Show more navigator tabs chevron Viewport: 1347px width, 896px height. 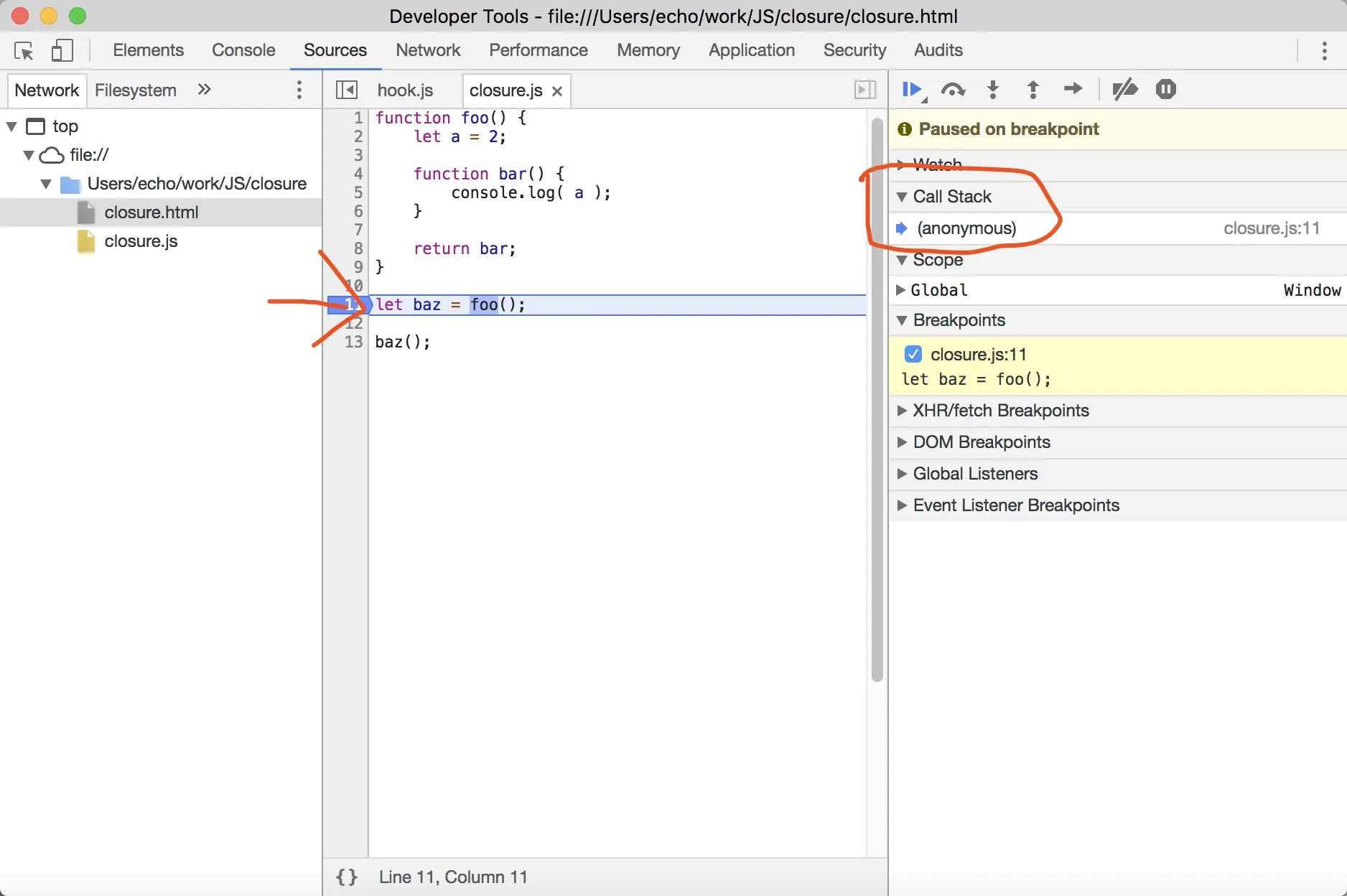(x=204, y=90)
